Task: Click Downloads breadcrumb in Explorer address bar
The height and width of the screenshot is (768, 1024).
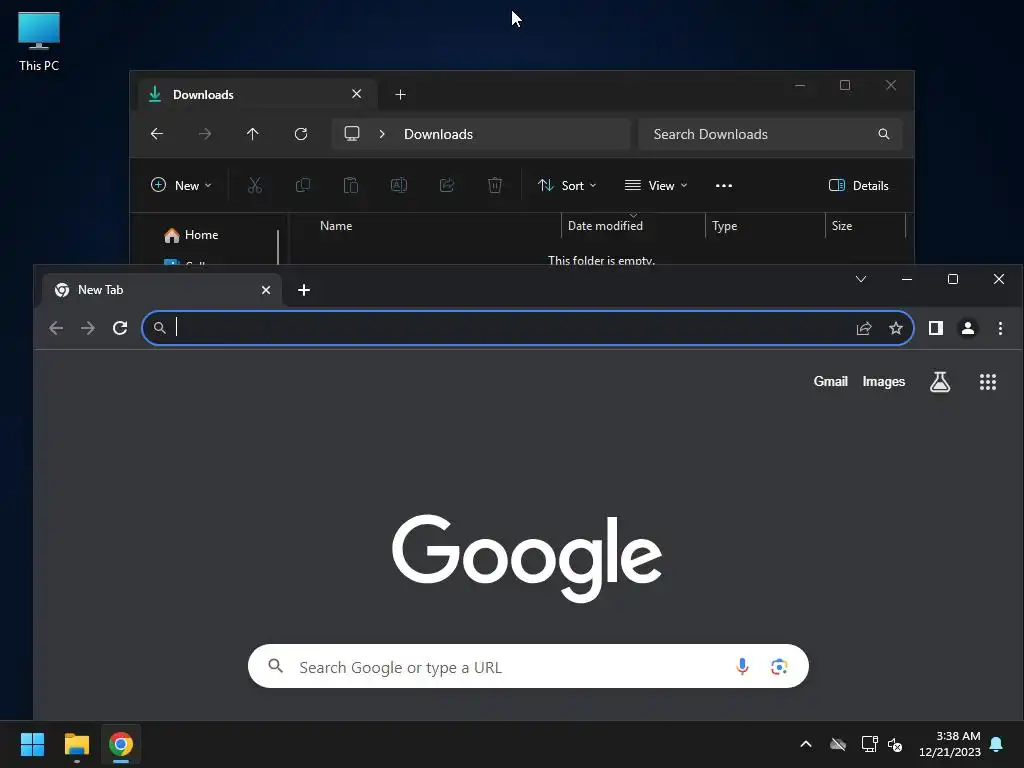Action: pyautogui.click(x=438, y=134)
